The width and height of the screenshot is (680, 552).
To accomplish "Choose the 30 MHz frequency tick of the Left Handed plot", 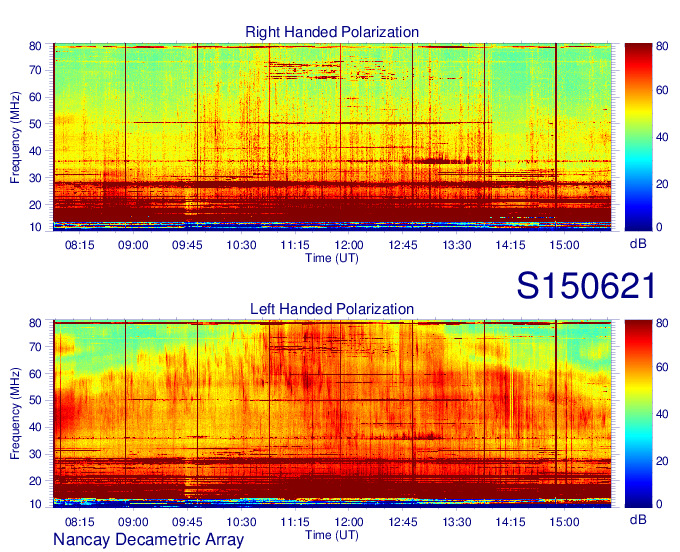I will tap(36, 454).
